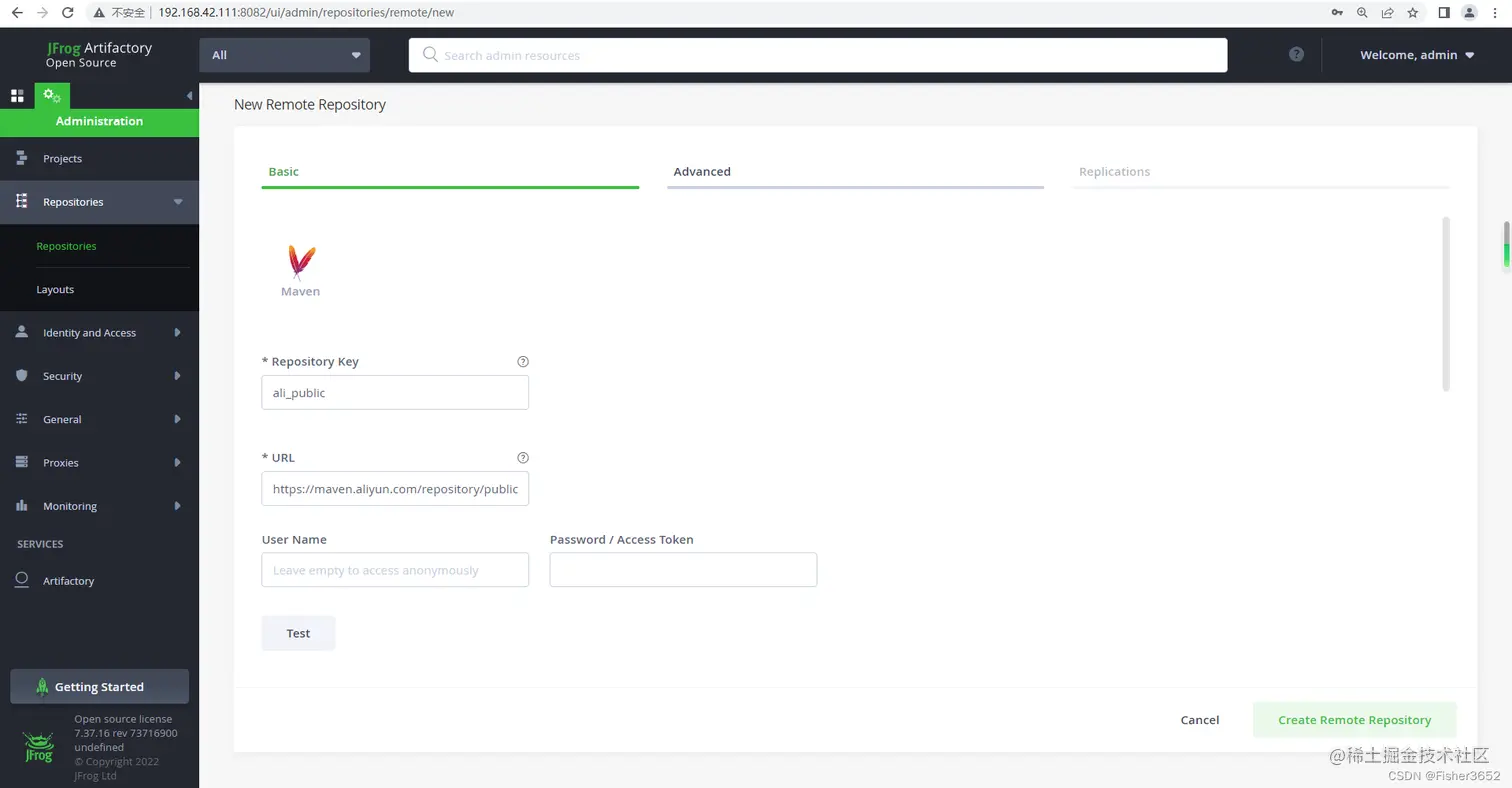The width and height of the screenshot is (1512, 788).
Task: Click Create Remote Repository button
Action: point(1354,720)
